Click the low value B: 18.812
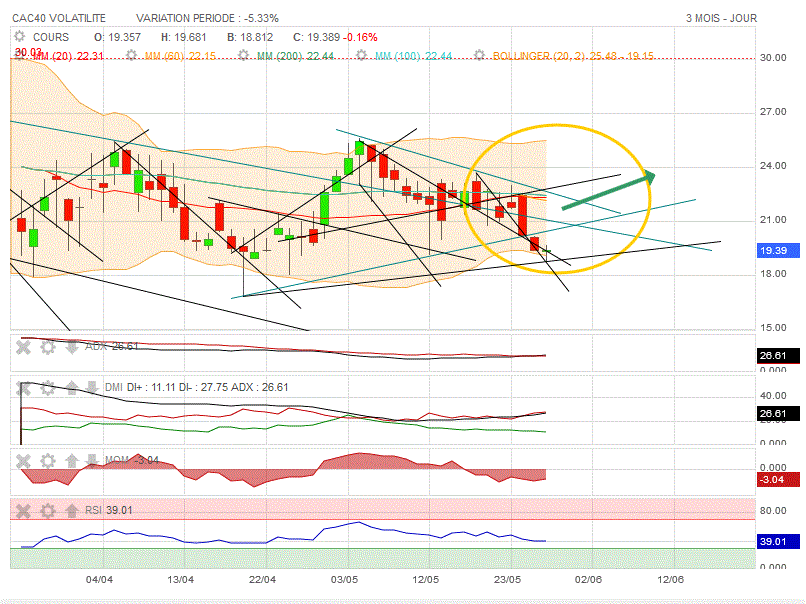Image resolution: width=806 pixels, height=604 pixels. pyautogui.click(x=250, y=37)
